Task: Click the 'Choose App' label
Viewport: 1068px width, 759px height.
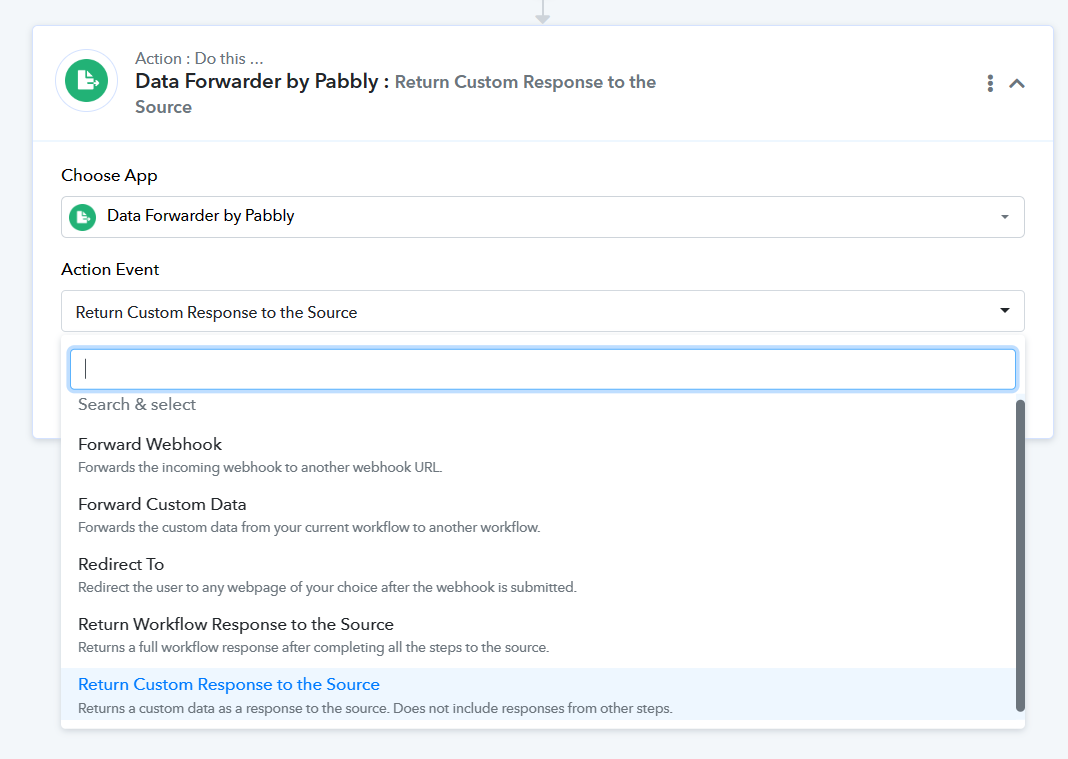Action: [x=109, y=176]
